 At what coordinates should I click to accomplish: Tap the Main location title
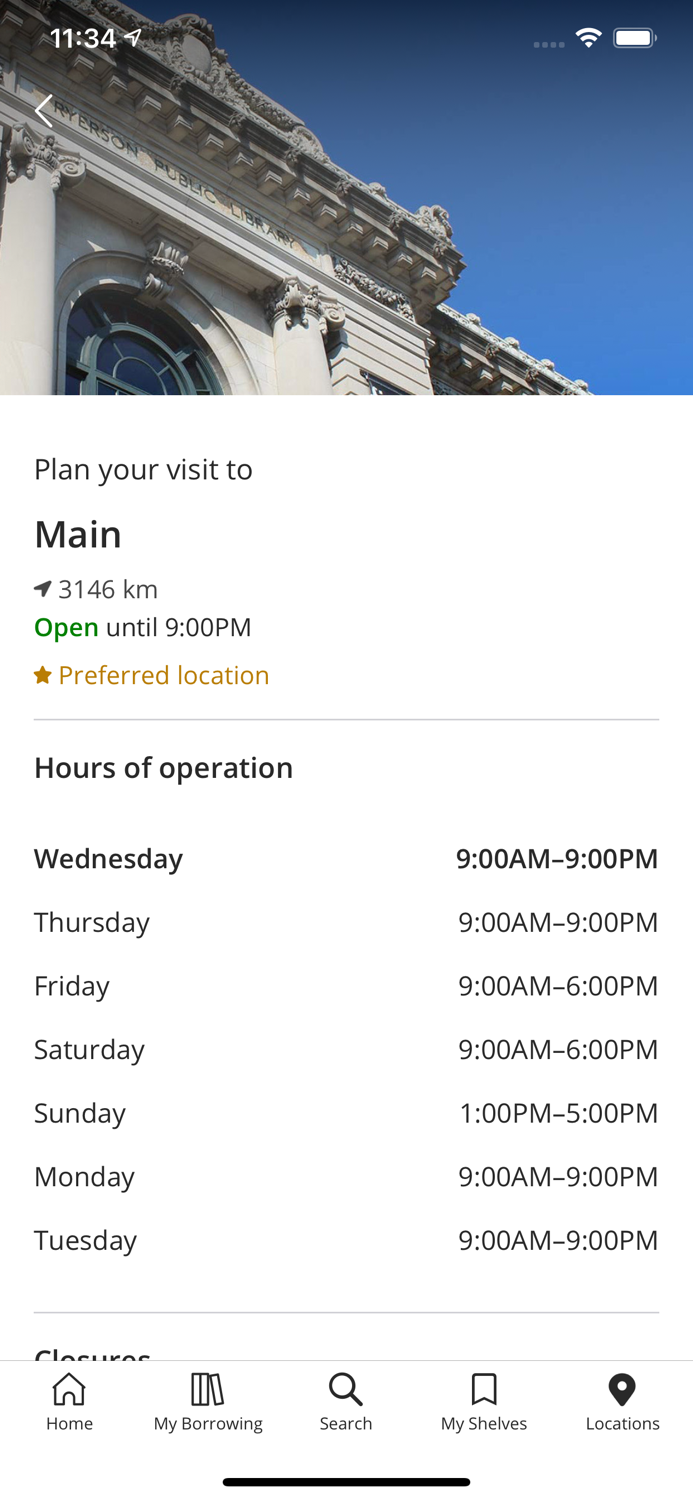click(x=78, y=535)
